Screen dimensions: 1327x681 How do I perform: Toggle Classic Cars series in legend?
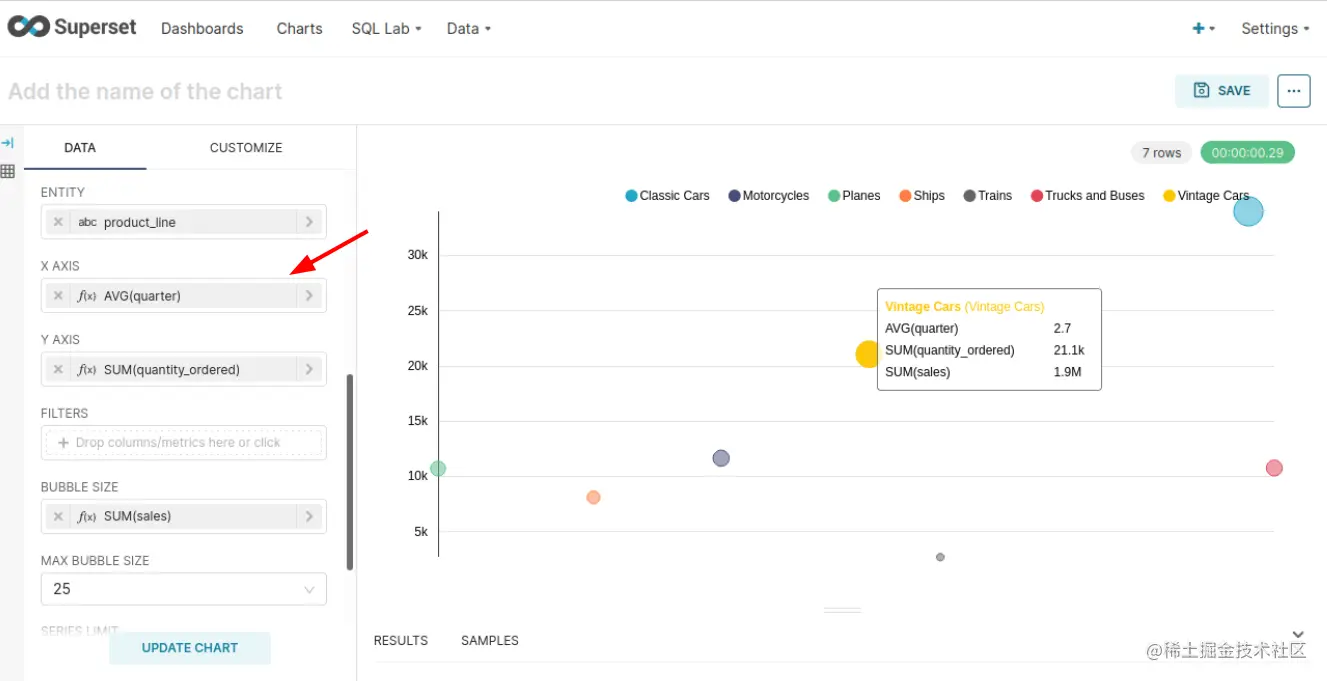(667, 196)
